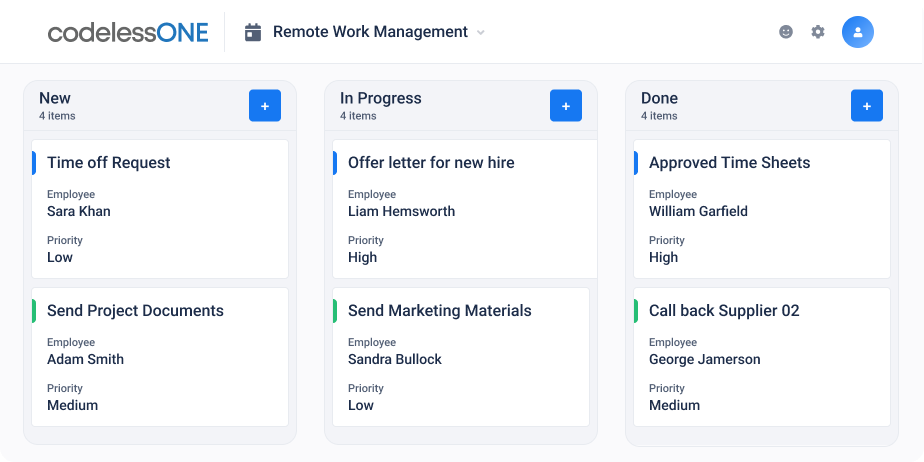924x462 pixels.
Task: Add a new item to In Progress column
Action: point(566,106)
